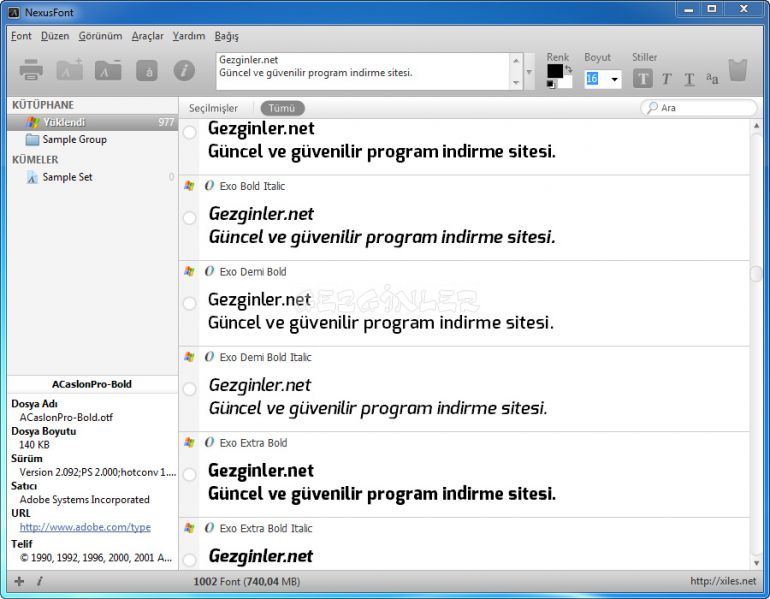Click the font list scrollbar thumb
This screenshot has width=770, height=599.
tap(756, 273)
